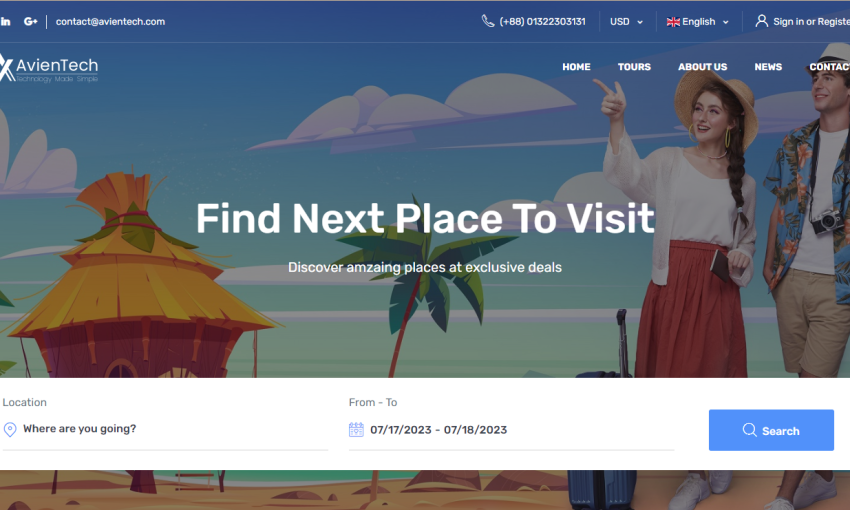Open the calendar icon by dates
The image size is (850, 510).
coord(356,429)
